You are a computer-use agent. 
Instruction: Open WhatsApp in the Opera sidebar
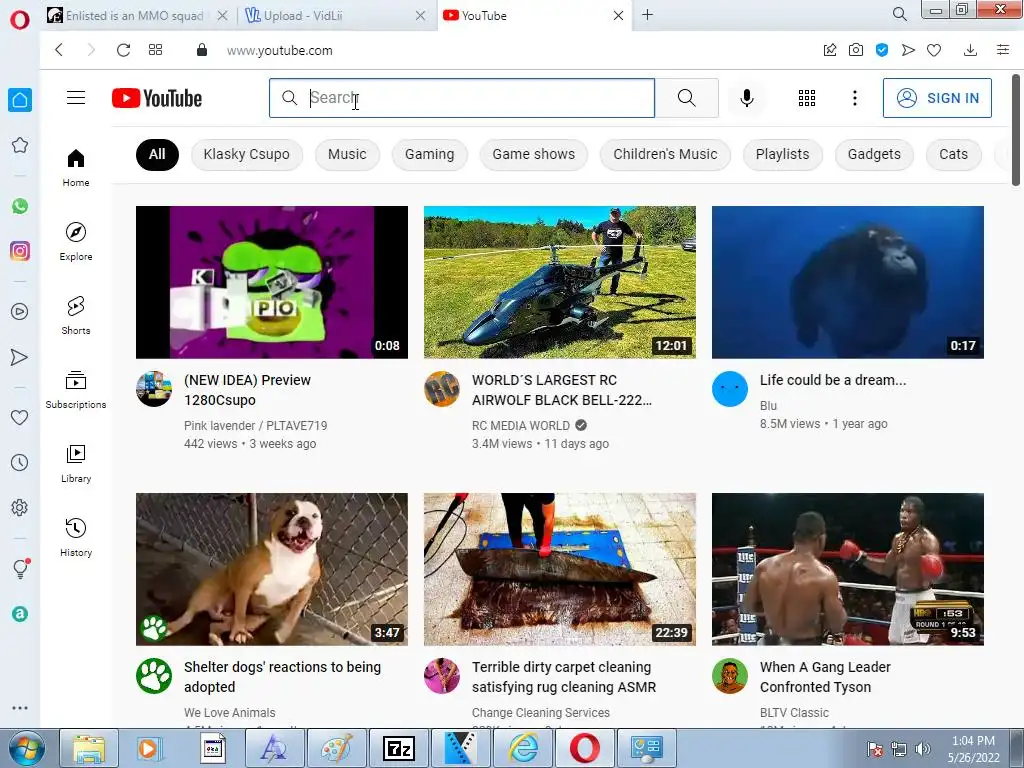tap(20, 206)
